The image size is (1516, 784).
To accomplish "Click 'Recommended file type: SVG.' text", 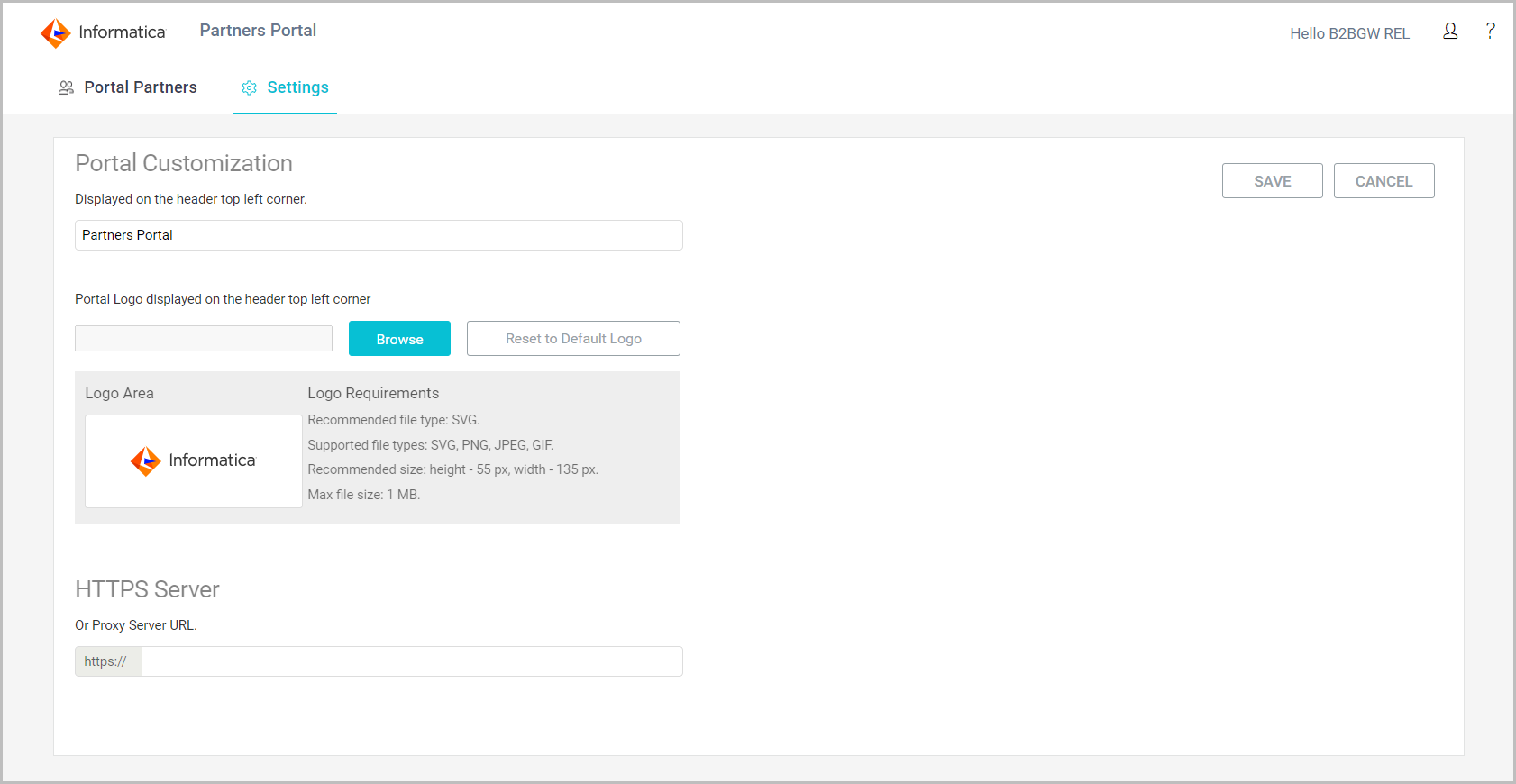I will tap(394, 420).
